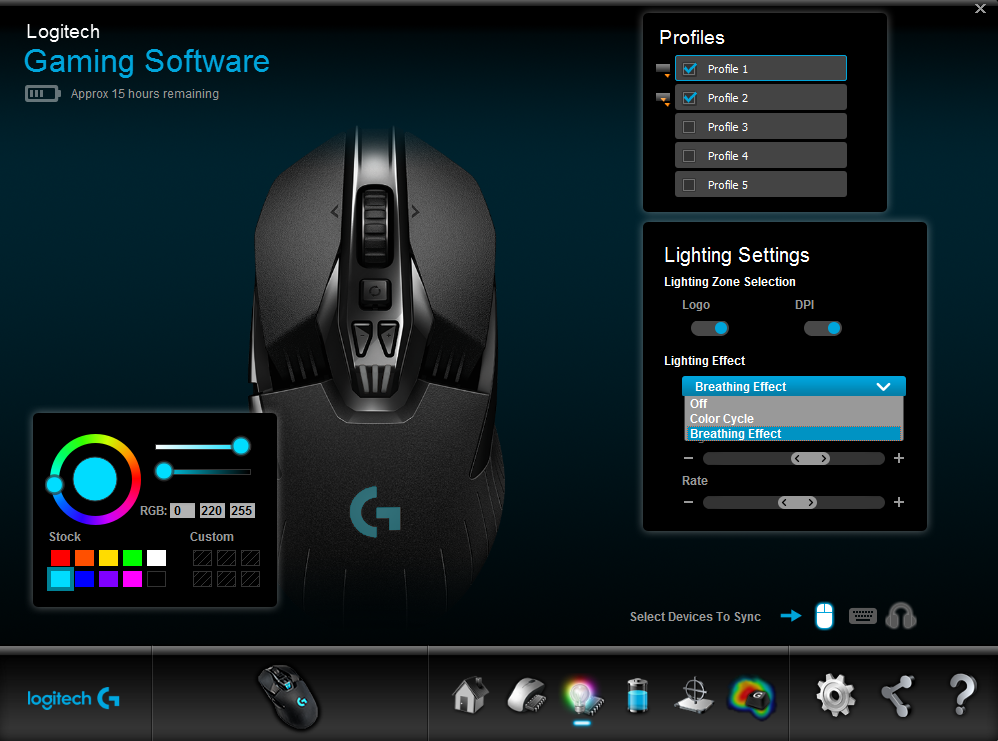The image size is (998, 741).
Task: Decrease Rate with the minus button
Action: (688, 502)
